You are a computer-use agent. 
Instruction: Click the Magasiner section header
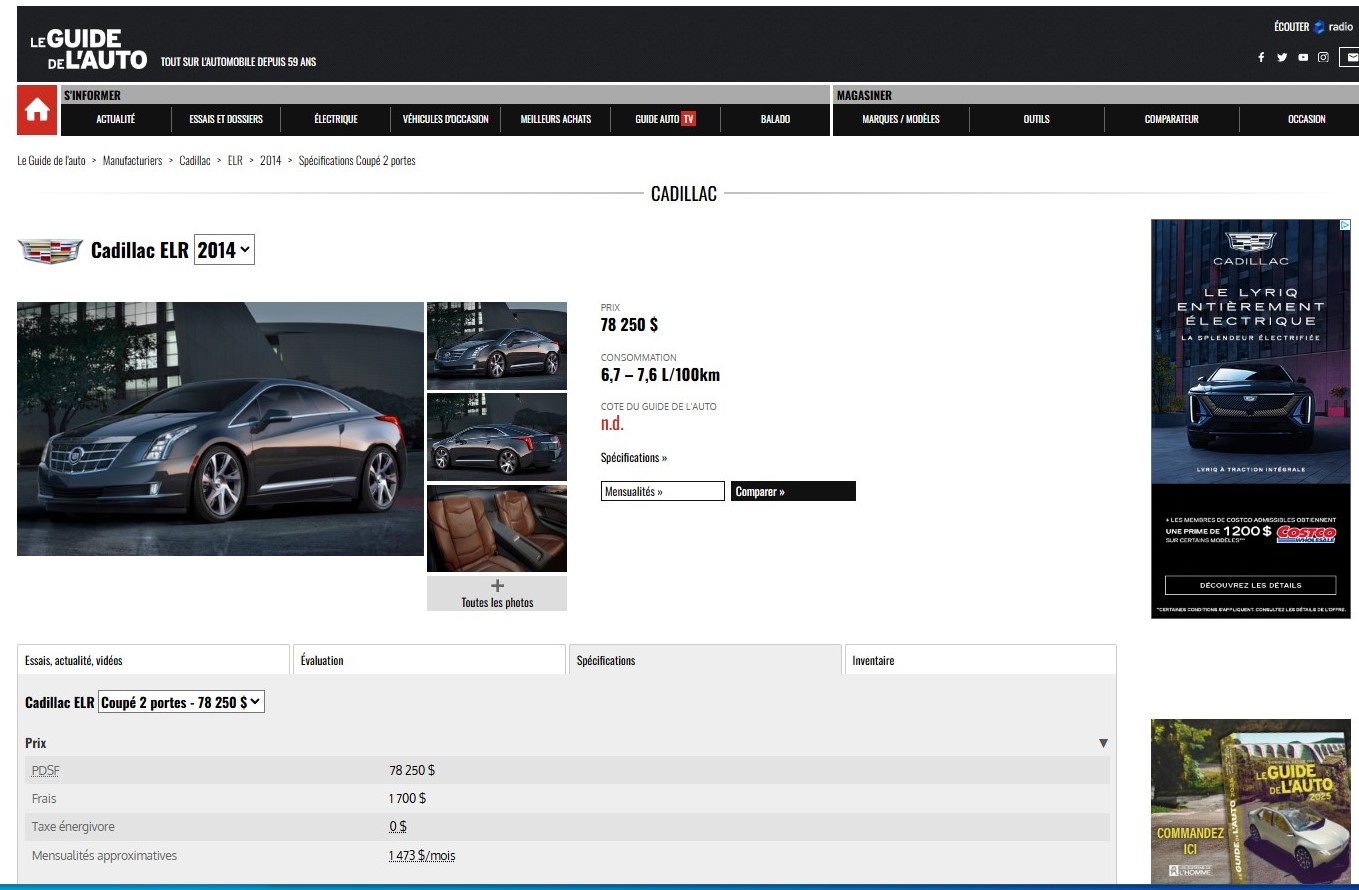[x=864, y=95]
